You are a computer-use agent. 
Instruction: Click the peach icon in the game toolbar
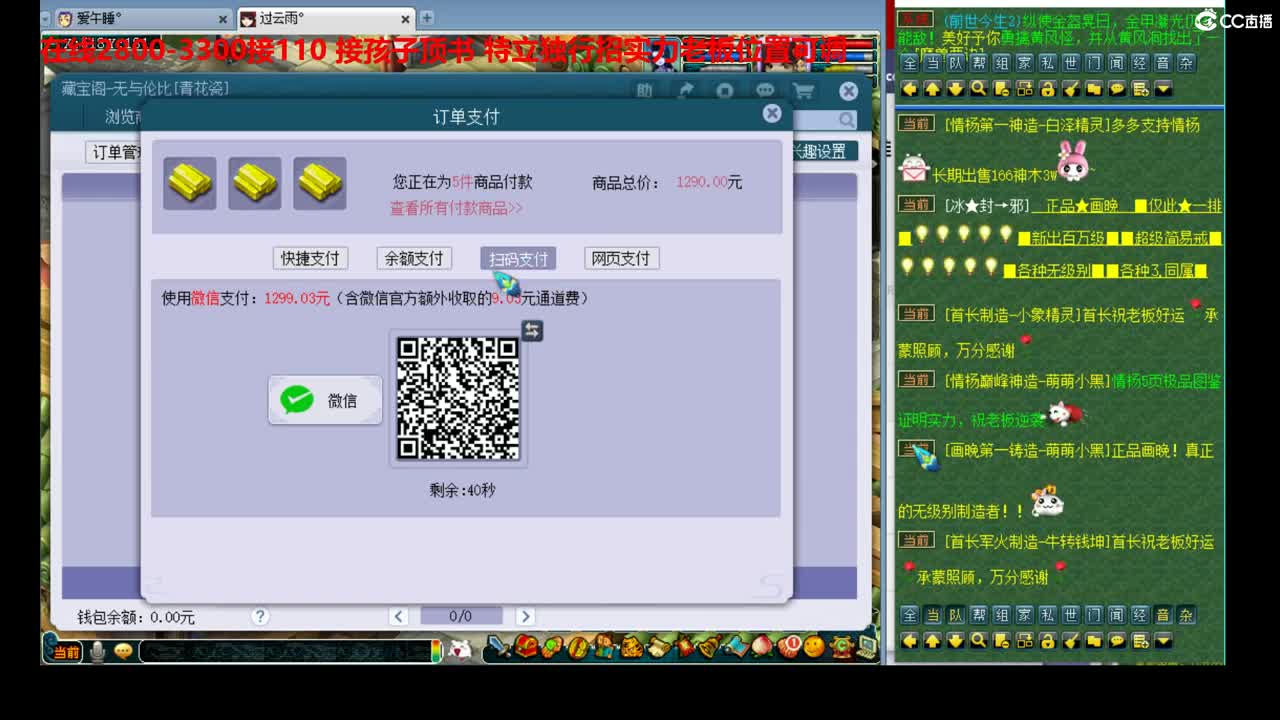tap(763, 648)
